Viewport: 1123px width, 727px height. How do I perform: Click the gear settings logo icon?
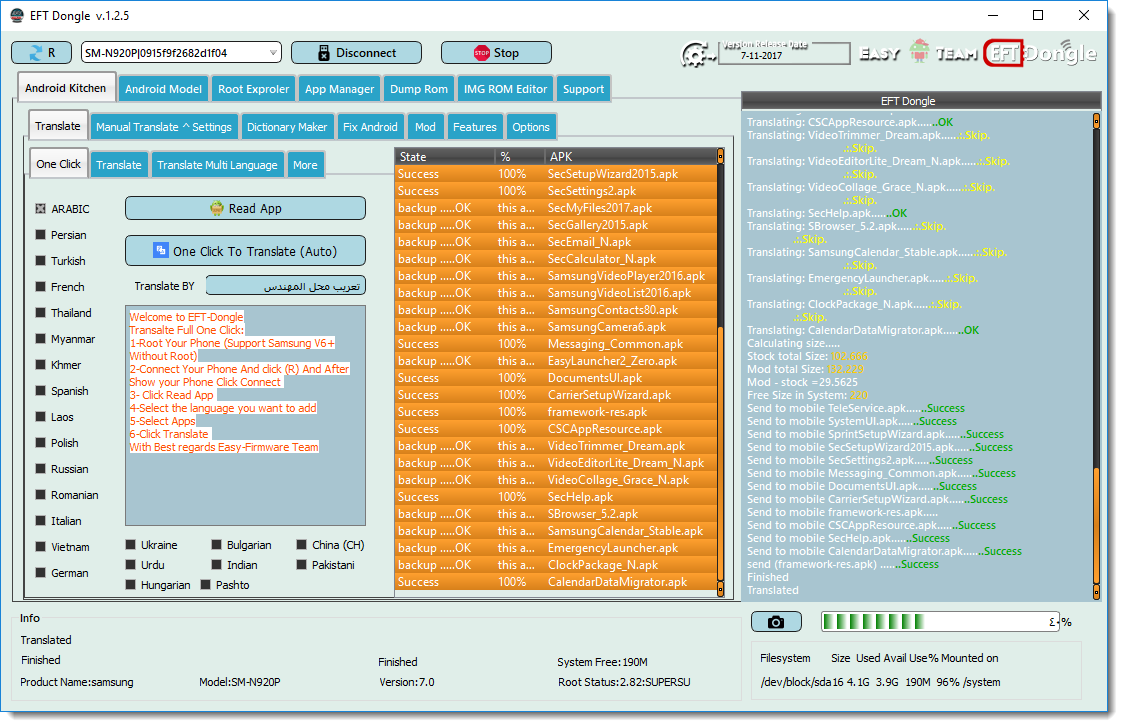point(693,54)
